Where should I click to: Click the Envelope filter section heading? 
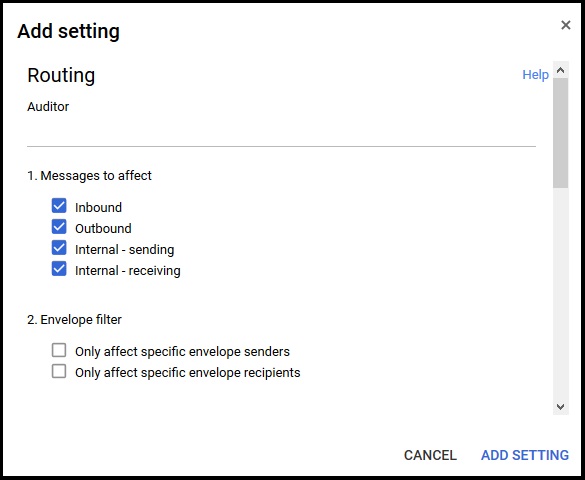[x=74, y=320]
